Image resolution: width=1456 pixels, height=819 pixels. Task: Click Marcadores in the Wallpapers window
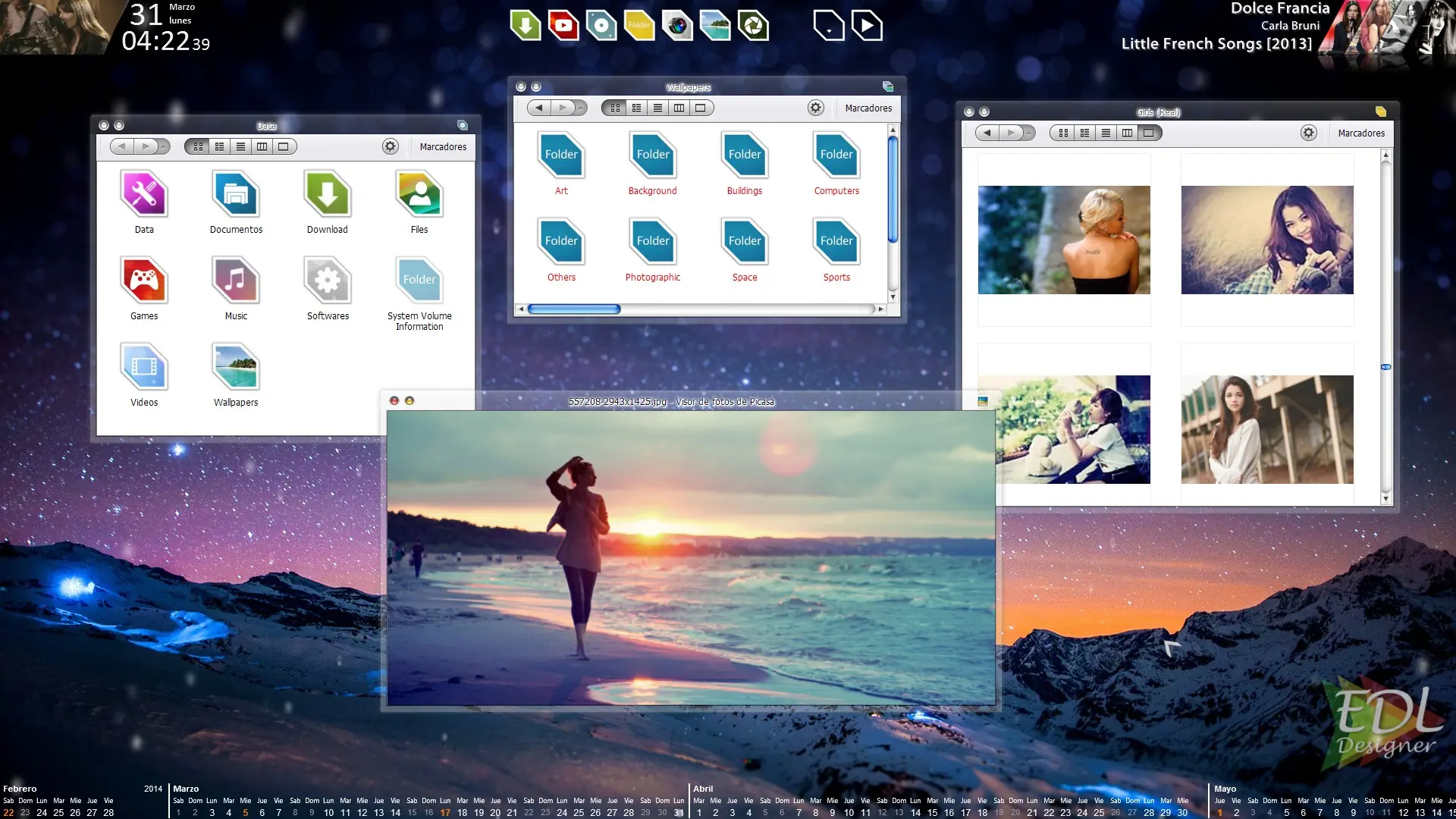click(x=868, y=108)
